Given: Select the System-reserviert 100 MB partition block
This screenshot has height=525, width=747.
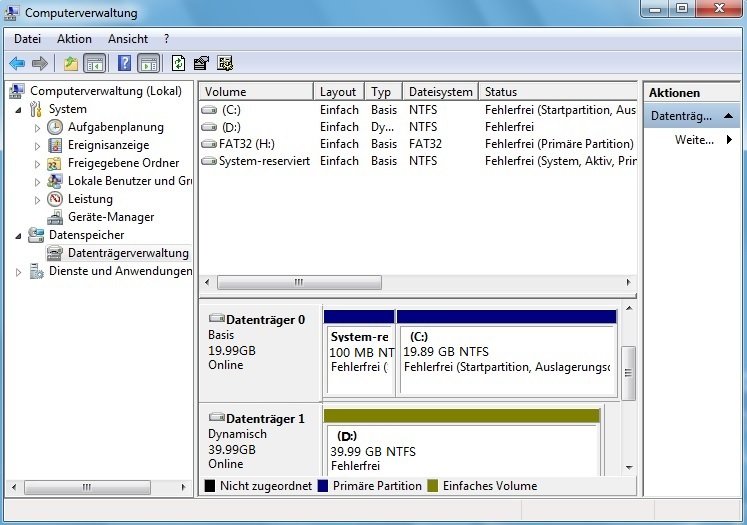Looking at the screenshot, I should point(359,353).
